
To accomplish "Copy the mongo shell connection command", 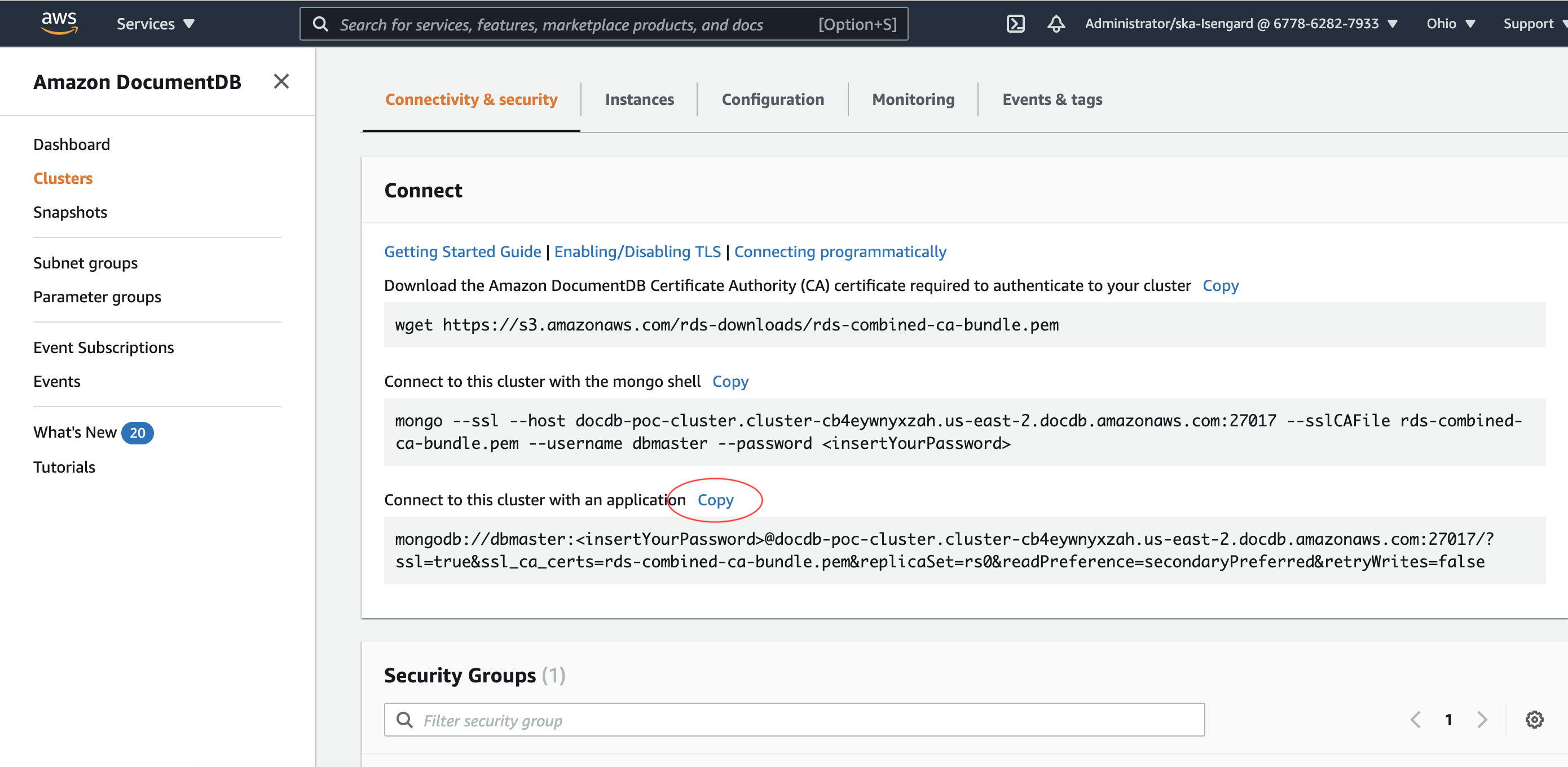I will [x=730, y=381].
